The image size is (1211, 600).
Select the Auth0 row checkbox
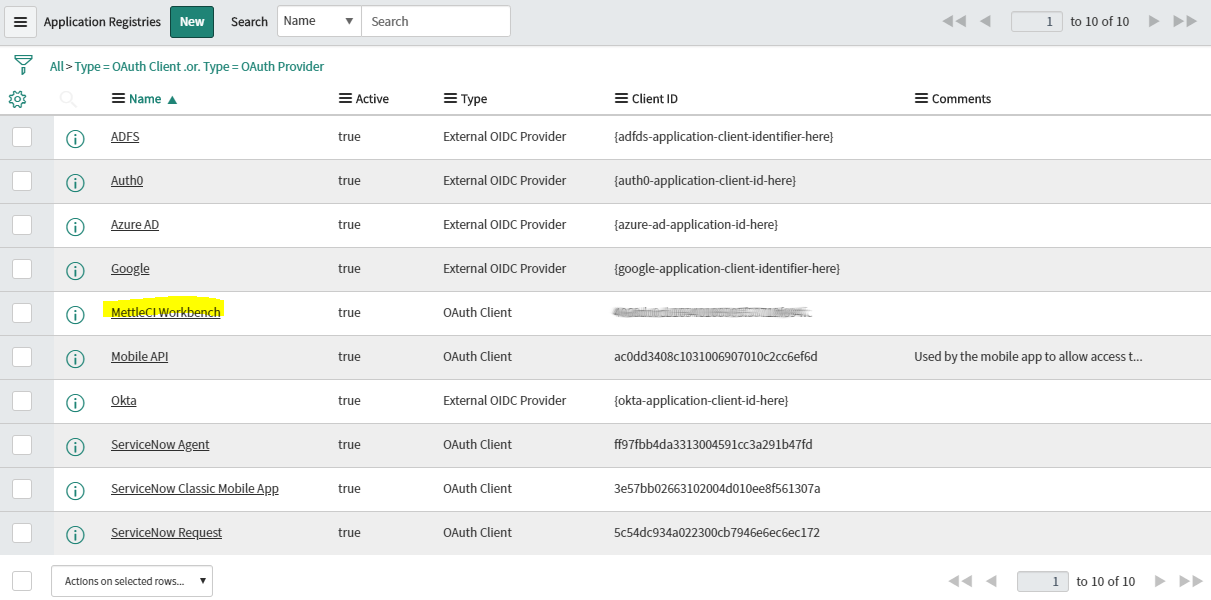coord(22,181)
